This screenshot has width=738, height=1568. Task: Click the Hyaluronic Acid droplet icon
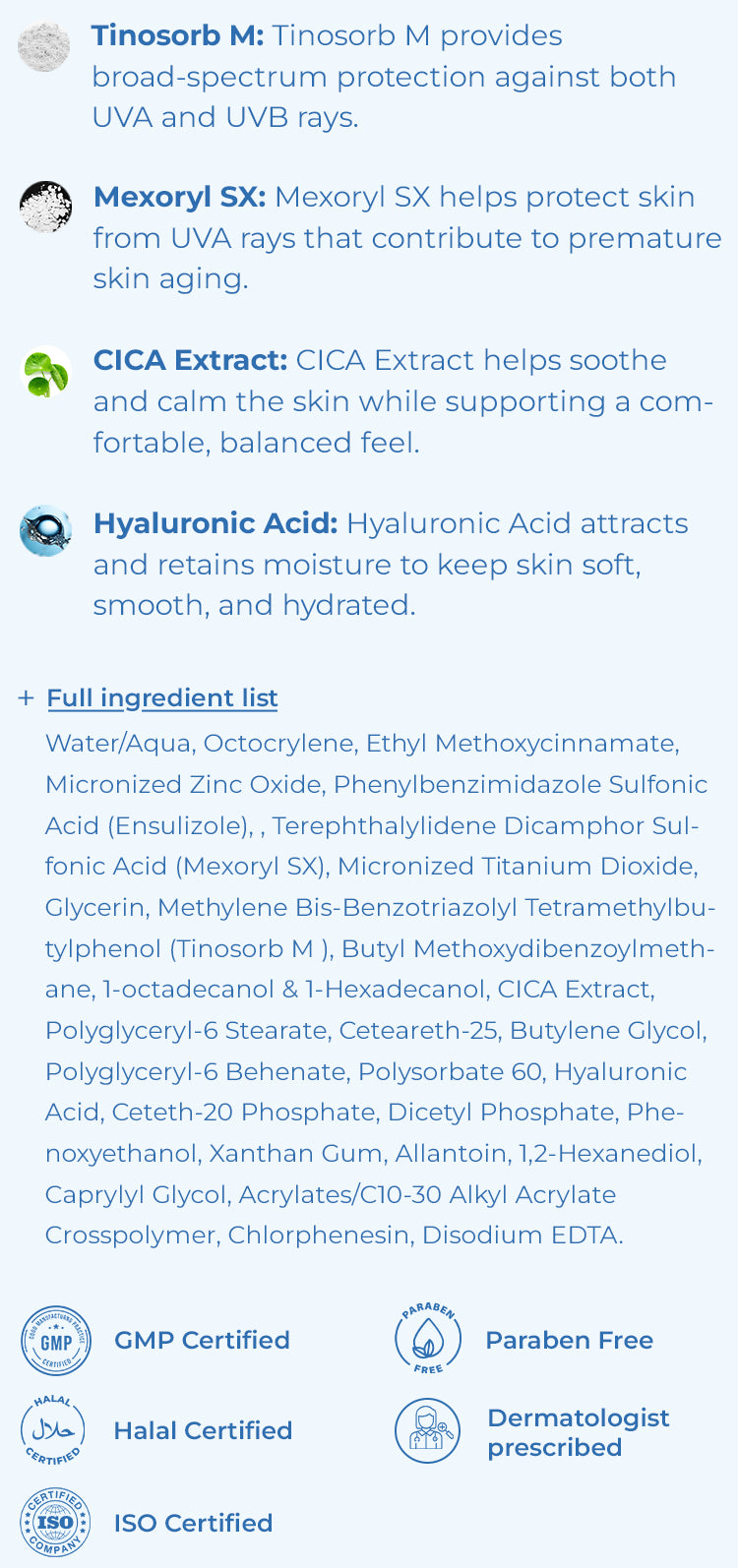pyautogui.click(x=45, y=531)
